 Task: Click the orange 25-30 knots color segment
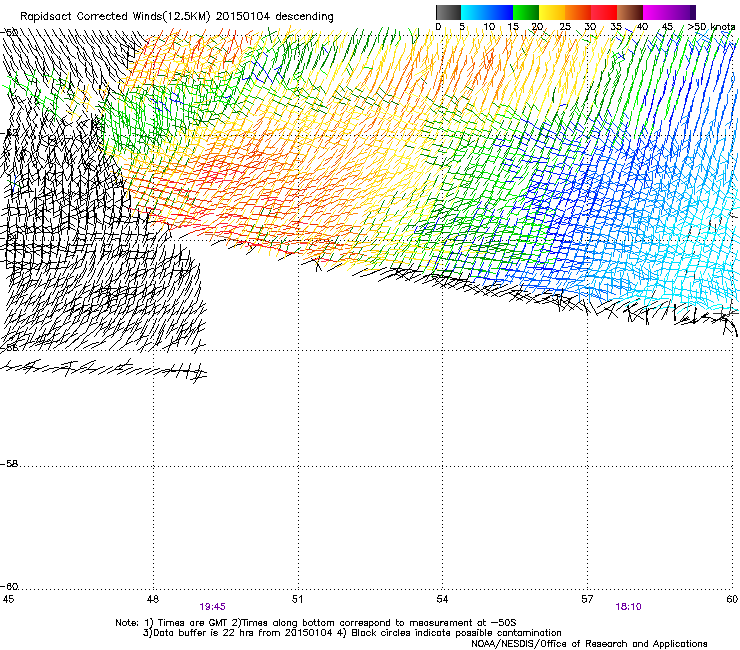[578, 12]
